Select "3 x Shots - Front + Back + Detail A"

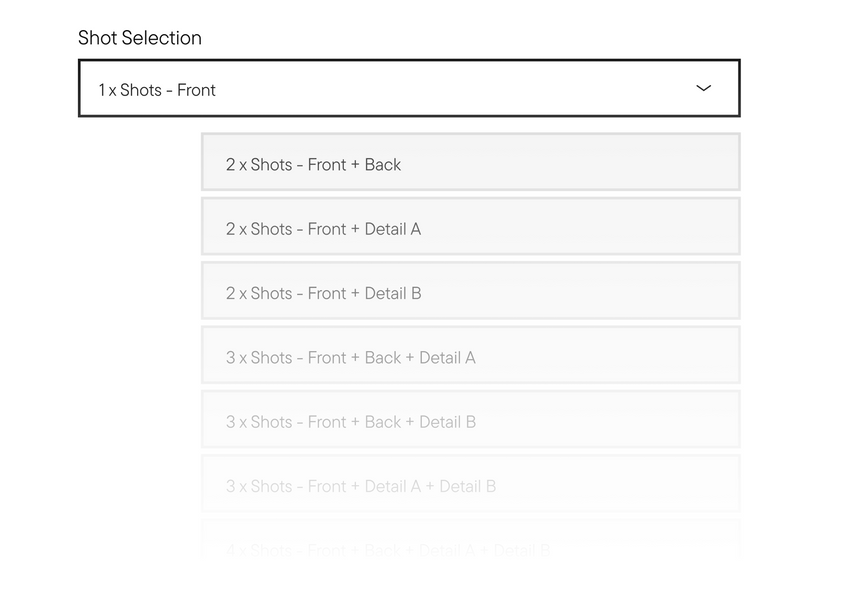click(470, 355)
